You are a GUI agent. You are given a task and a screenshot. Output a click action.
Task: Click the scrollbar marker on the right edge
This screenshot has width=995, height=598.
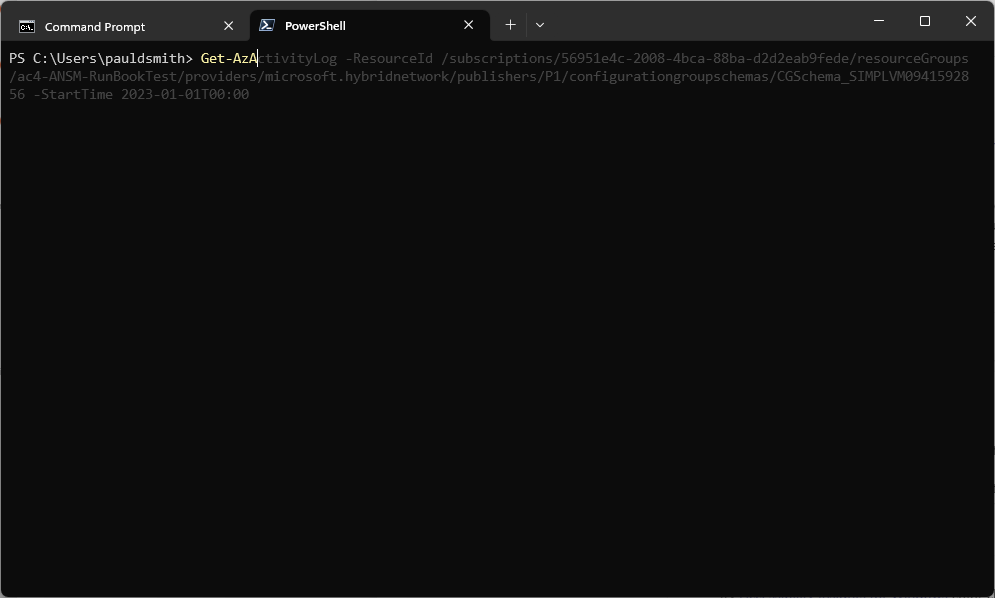(991, 243)
